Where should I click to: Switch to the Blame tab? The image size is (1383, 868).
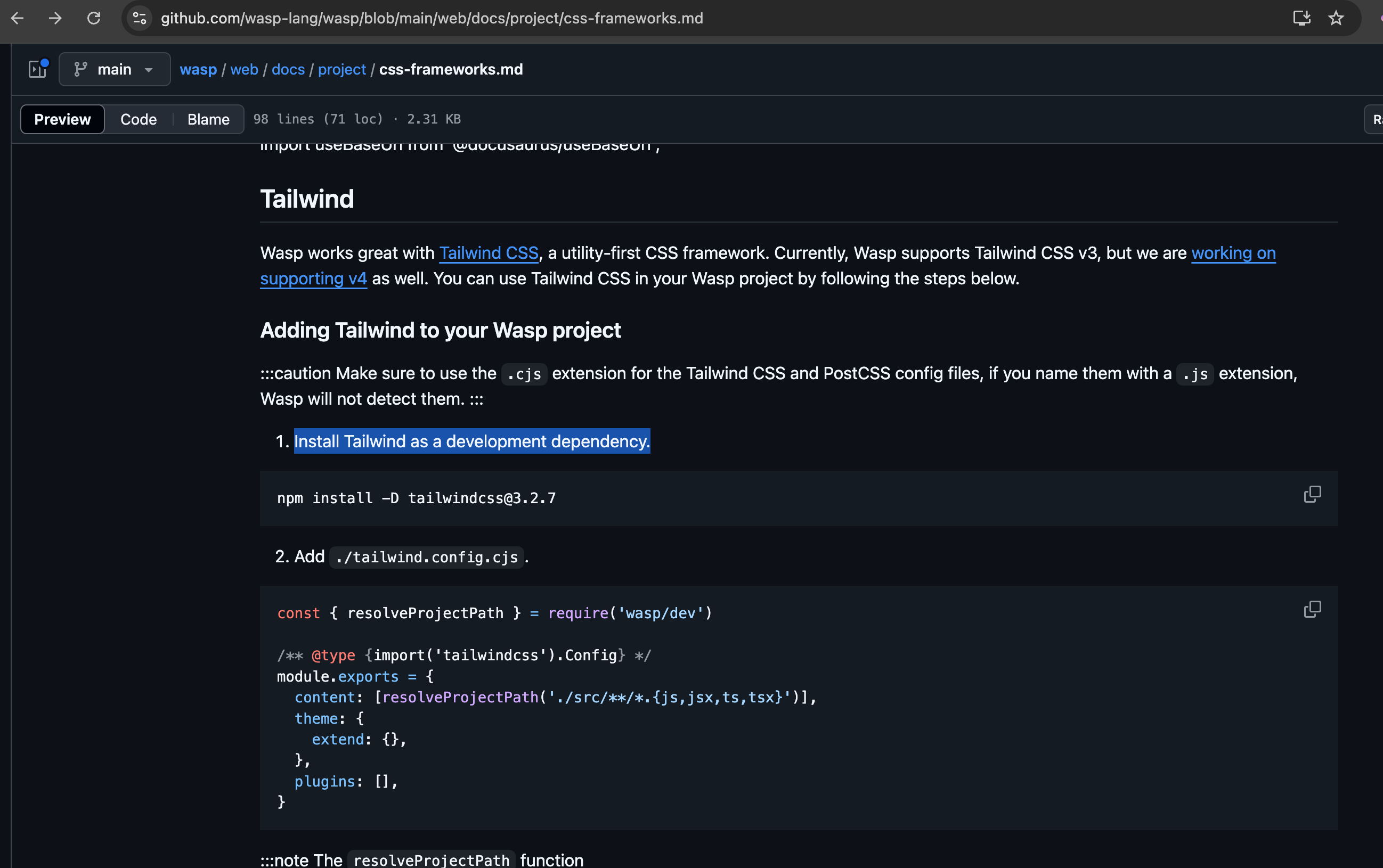[x=208, y=119]
